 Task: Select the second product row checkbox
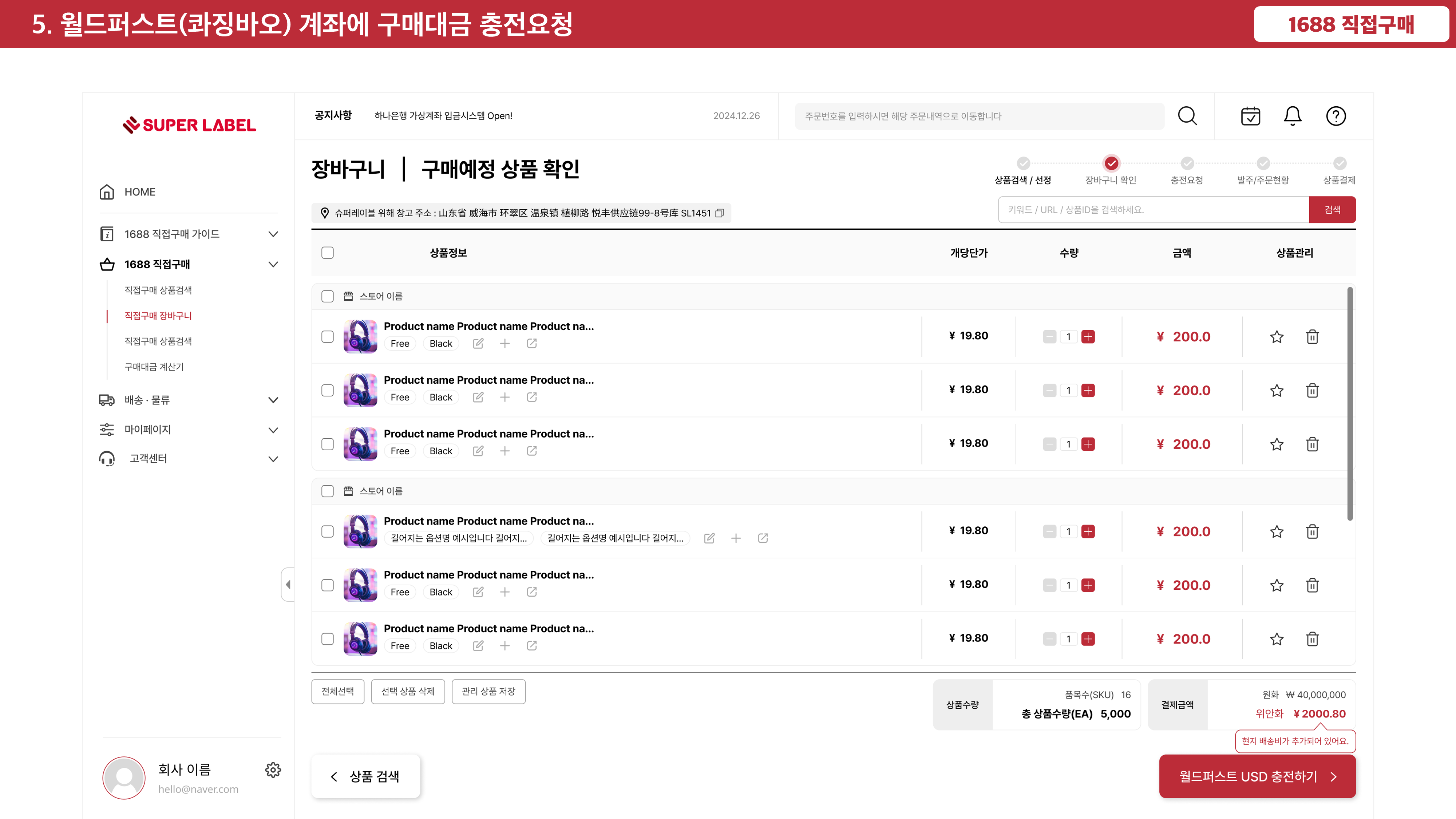pyautogui.click(x=327, y=391)
